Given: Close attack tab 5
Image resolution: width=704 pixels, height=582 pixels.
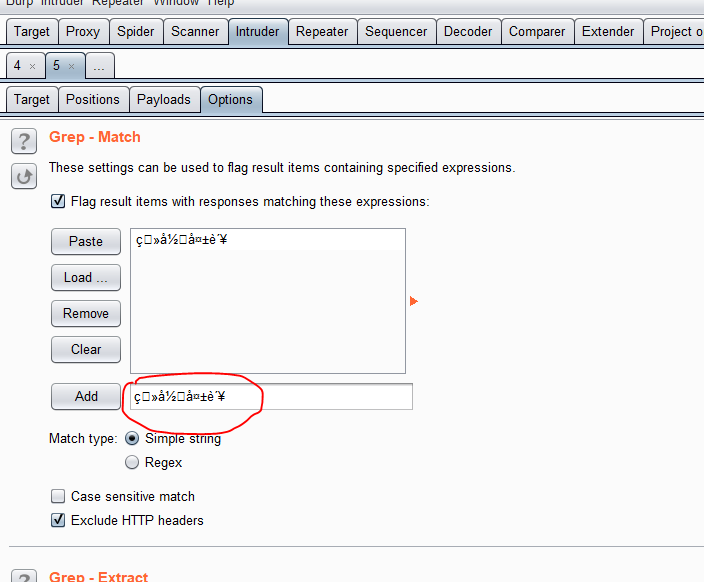Looking at the screenshot, I should click(x=71, y=66).
